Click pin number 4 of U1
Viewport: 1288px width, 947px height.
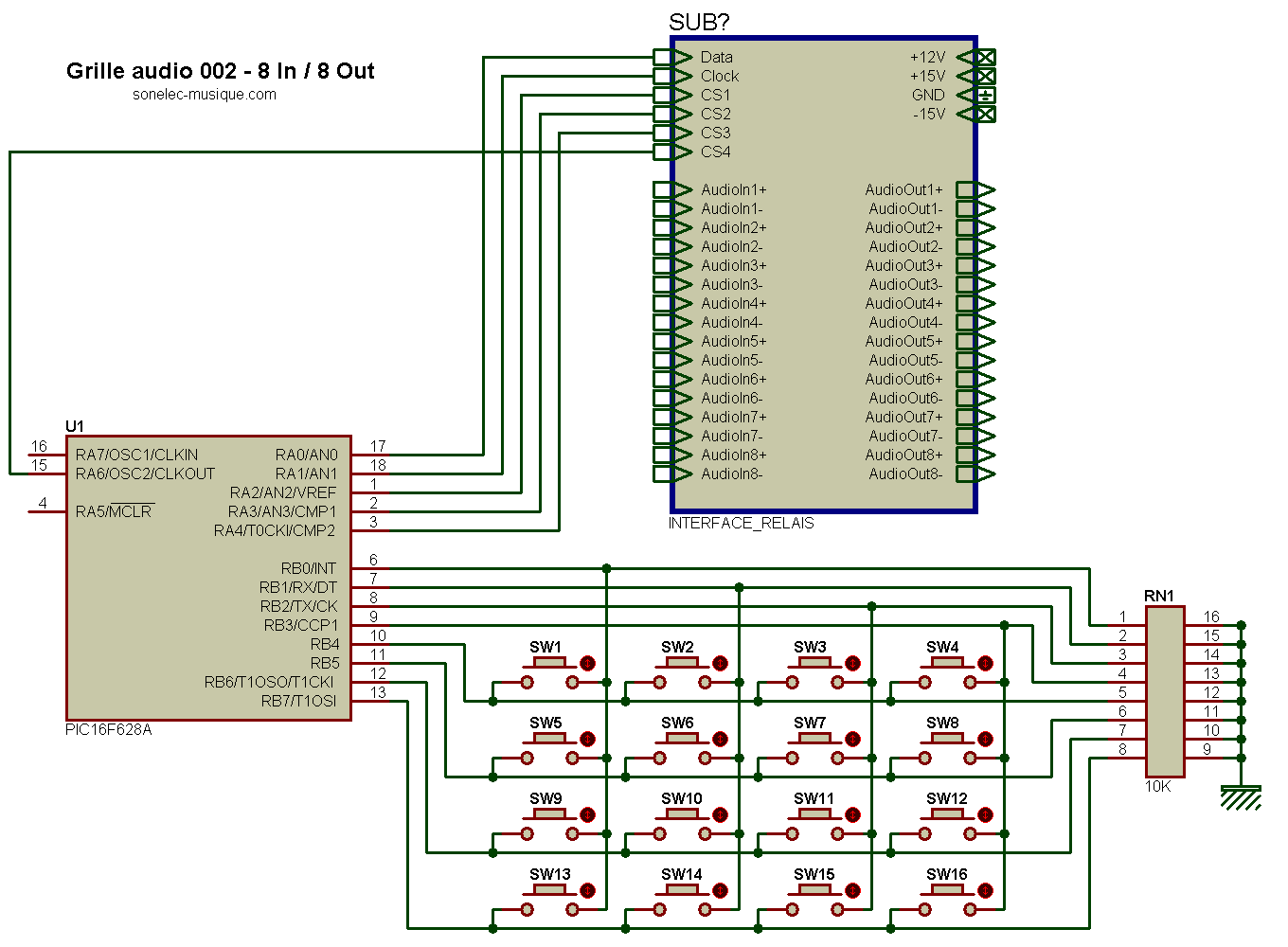click(43, 503)
